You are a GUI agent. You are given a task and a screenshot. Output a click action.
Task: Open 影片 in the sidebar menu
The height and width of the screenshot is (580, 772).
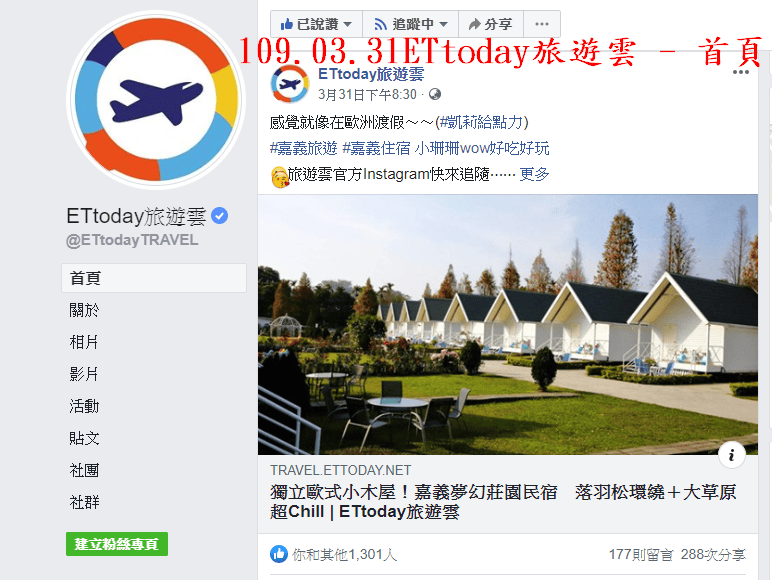tap(84, 374)
